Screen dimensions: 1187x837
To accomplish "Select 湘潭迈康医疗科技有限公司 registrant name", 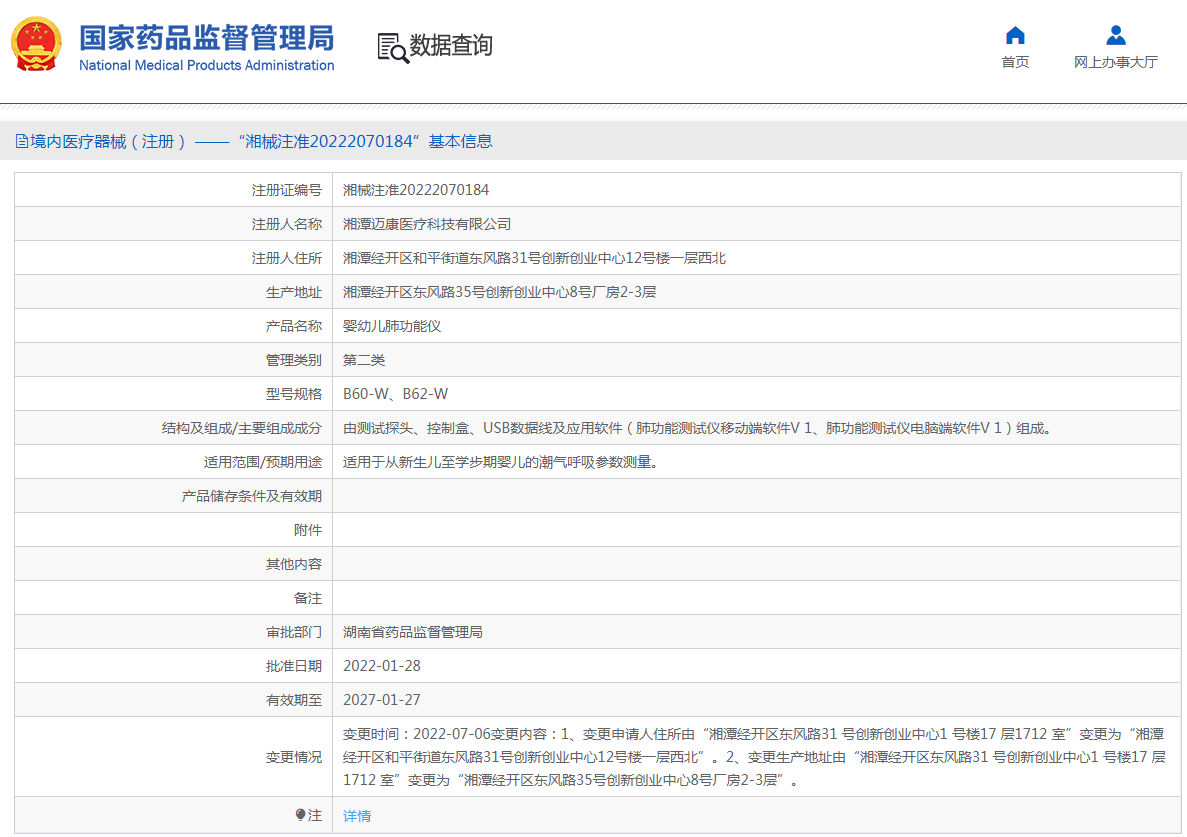I will point(427,224).
